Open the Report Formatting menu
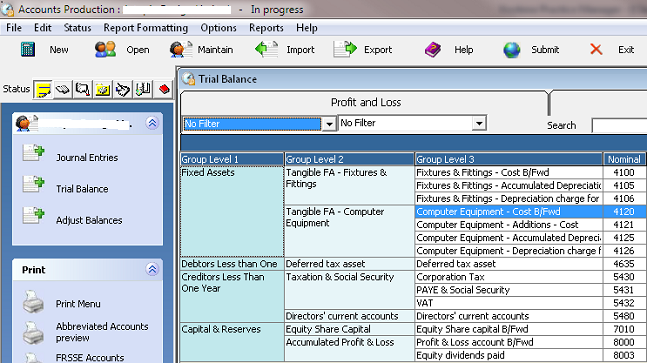 pos(146,28)
